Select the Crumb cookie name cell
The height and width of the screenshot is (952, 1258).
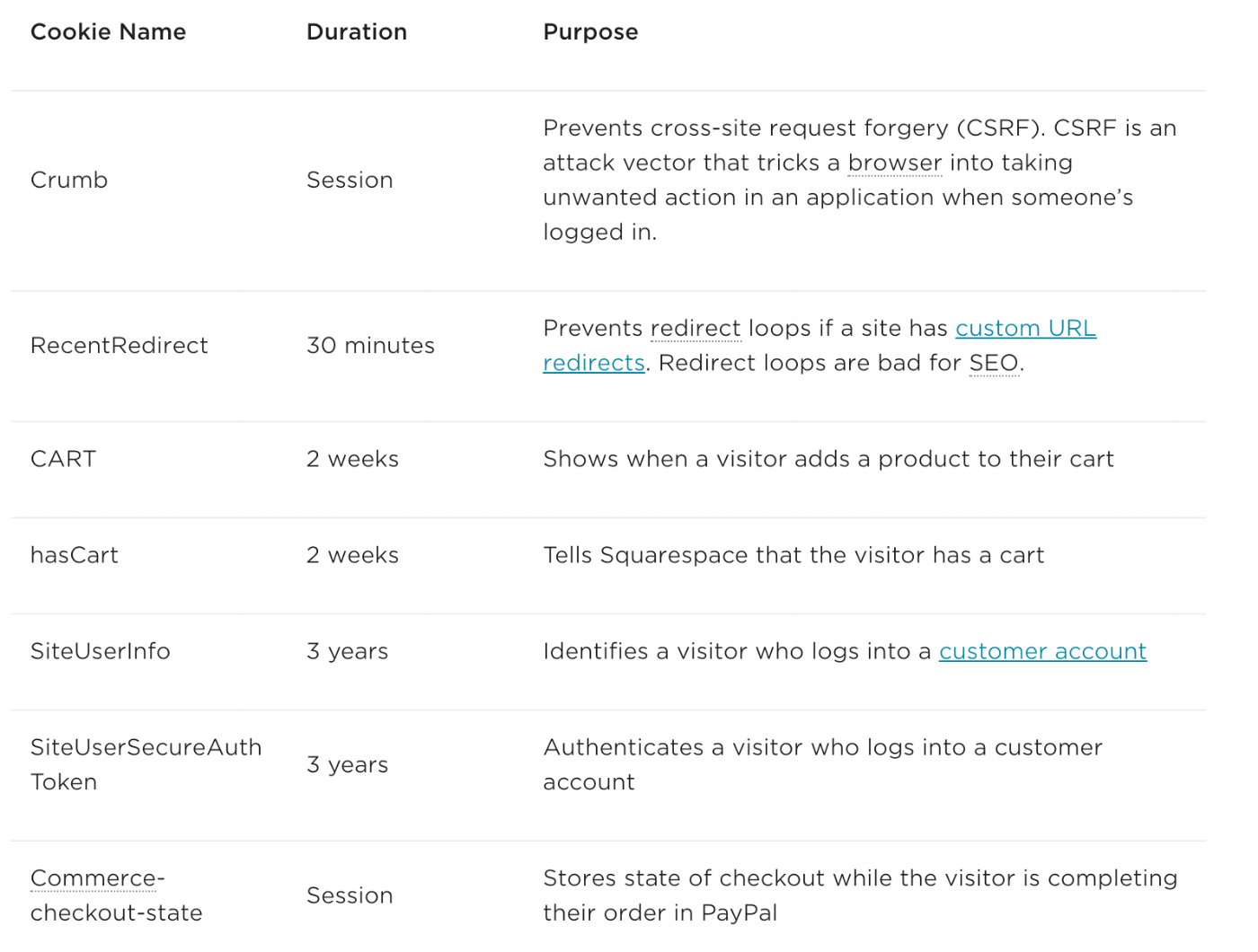(x=69, y=180)
